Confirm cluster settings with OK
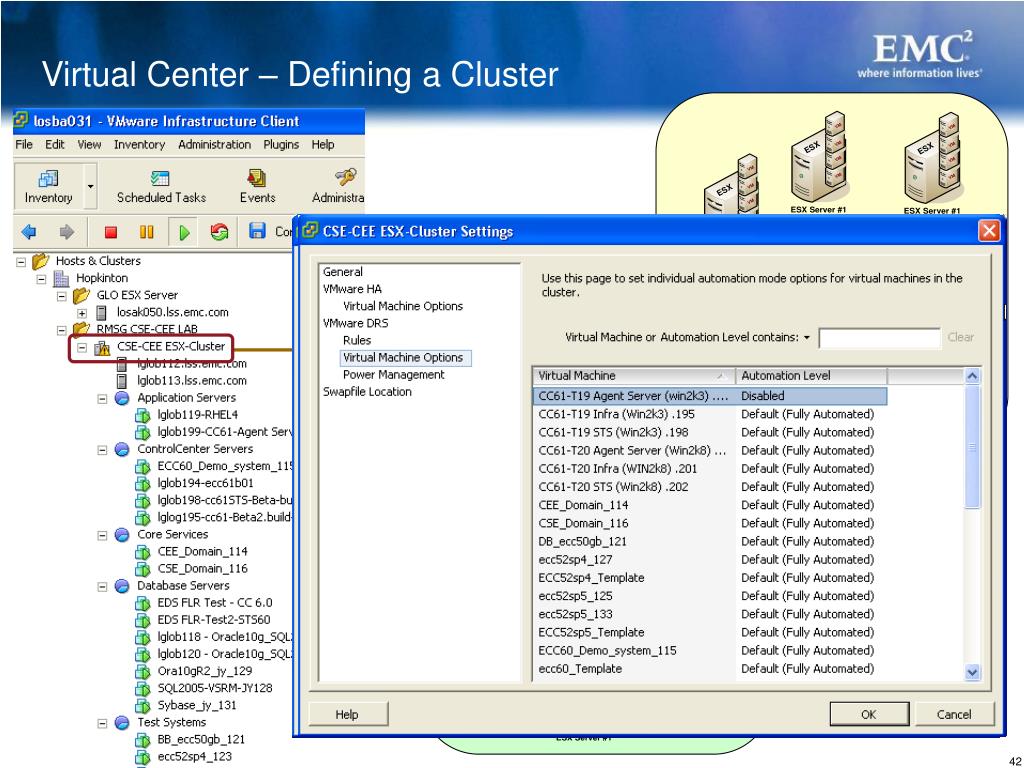 point(869,715)
